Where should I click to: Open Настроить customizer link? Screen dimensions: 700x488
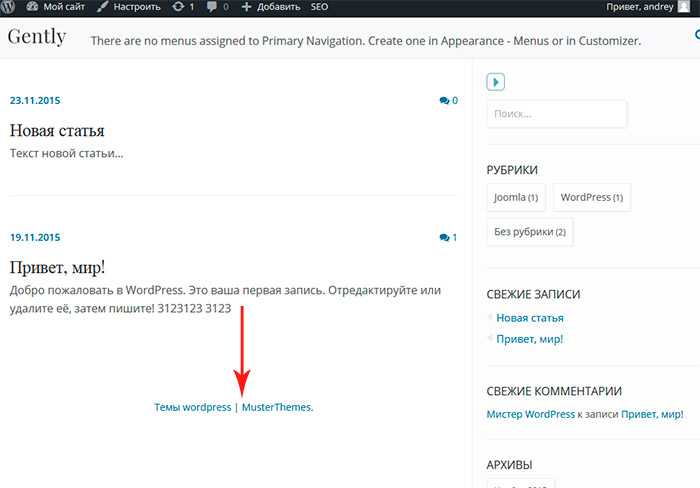click(129, 7)
